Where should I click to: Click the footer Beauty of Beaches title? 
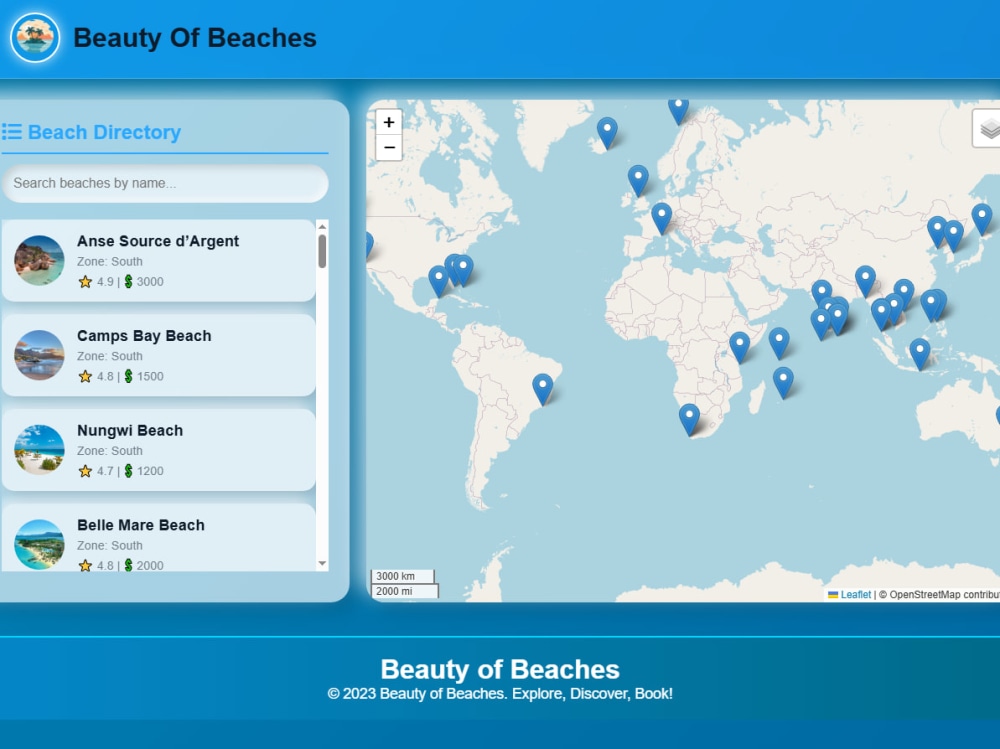pos(500,669)
